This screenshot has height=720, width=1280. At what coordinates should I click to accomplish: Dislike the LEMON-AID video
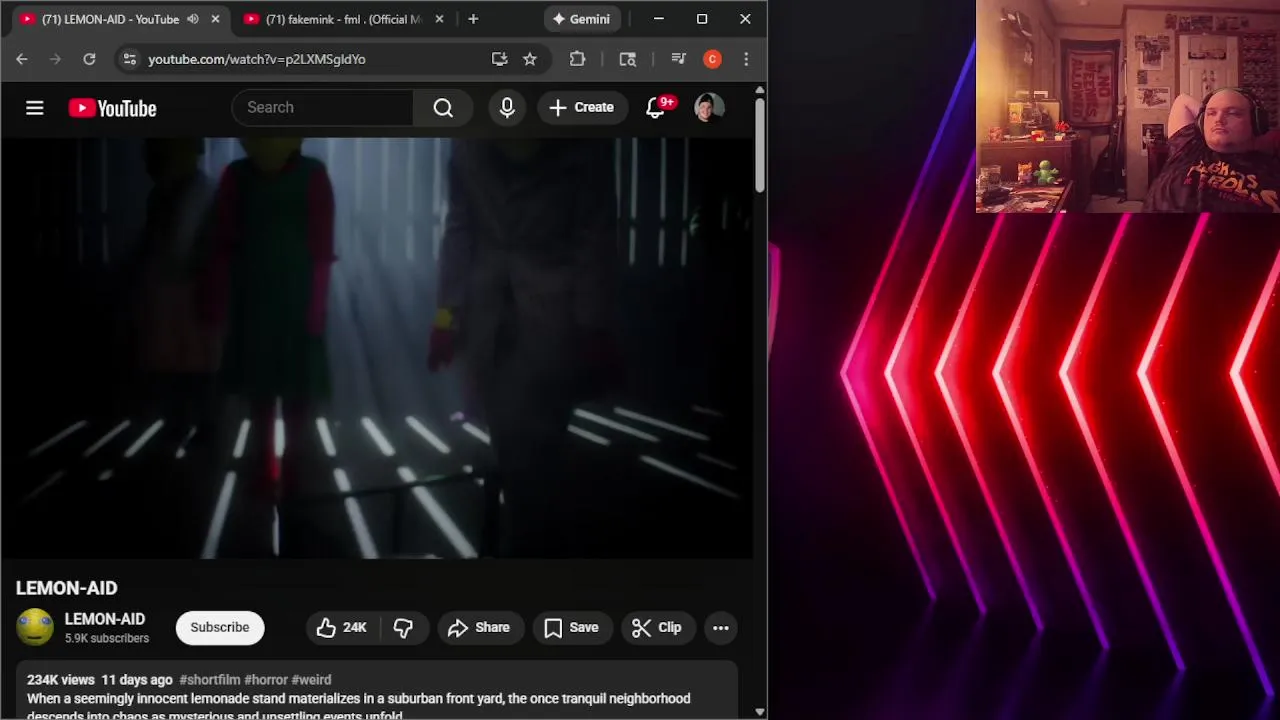coord(404,628)
